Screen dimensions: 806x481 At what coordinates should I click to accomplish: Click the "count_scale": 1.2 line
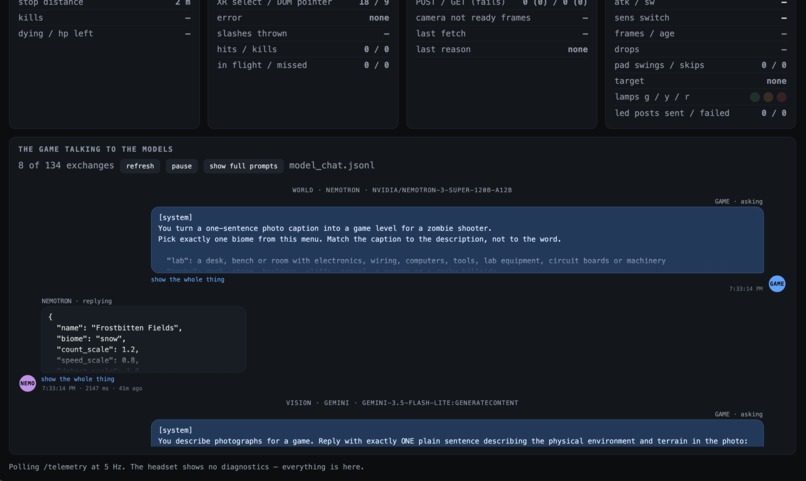pos(98,349)
